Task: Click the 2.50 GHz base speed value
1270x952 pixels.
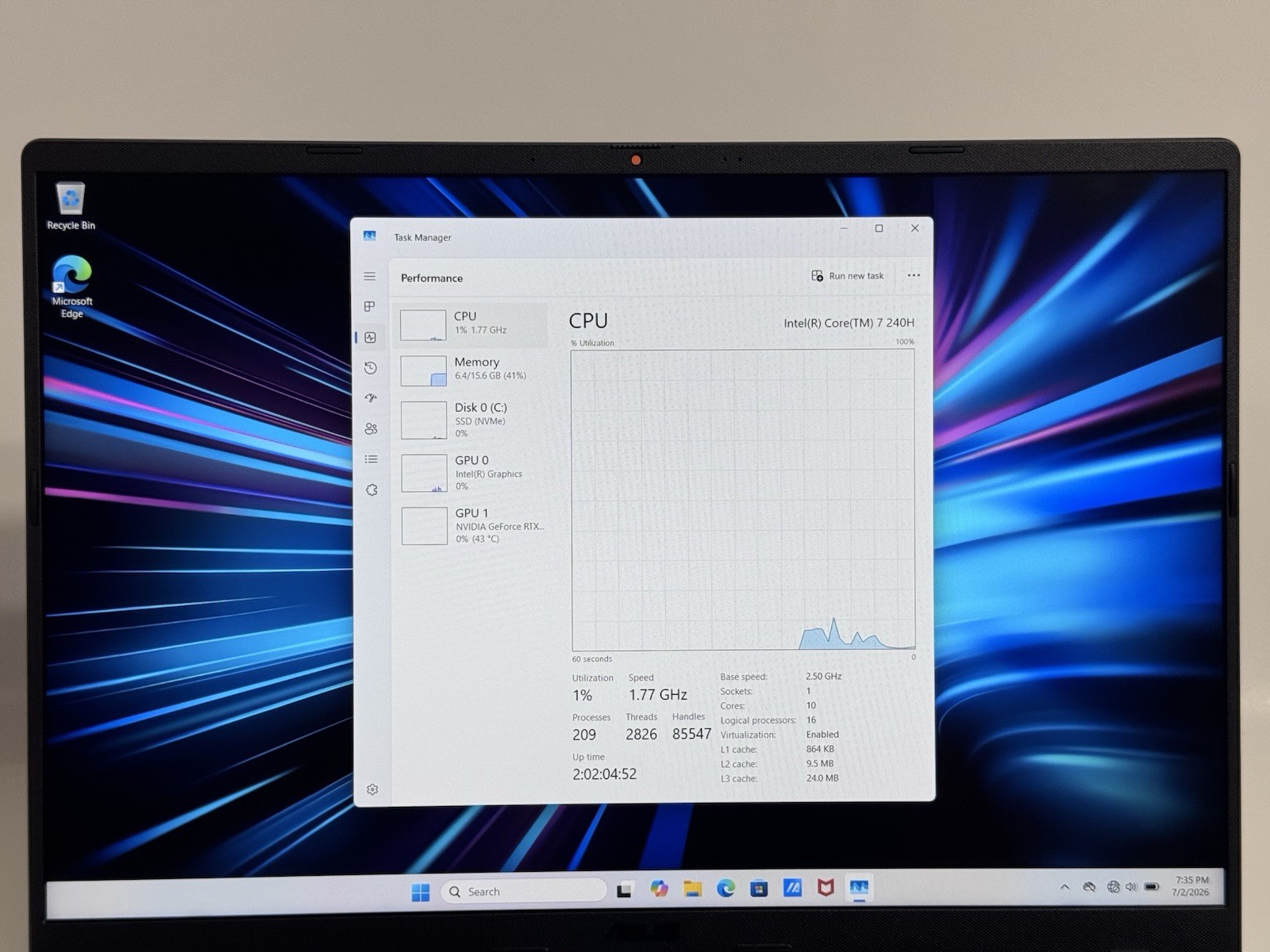Action: pyautogui.click(x=824, y=677)
